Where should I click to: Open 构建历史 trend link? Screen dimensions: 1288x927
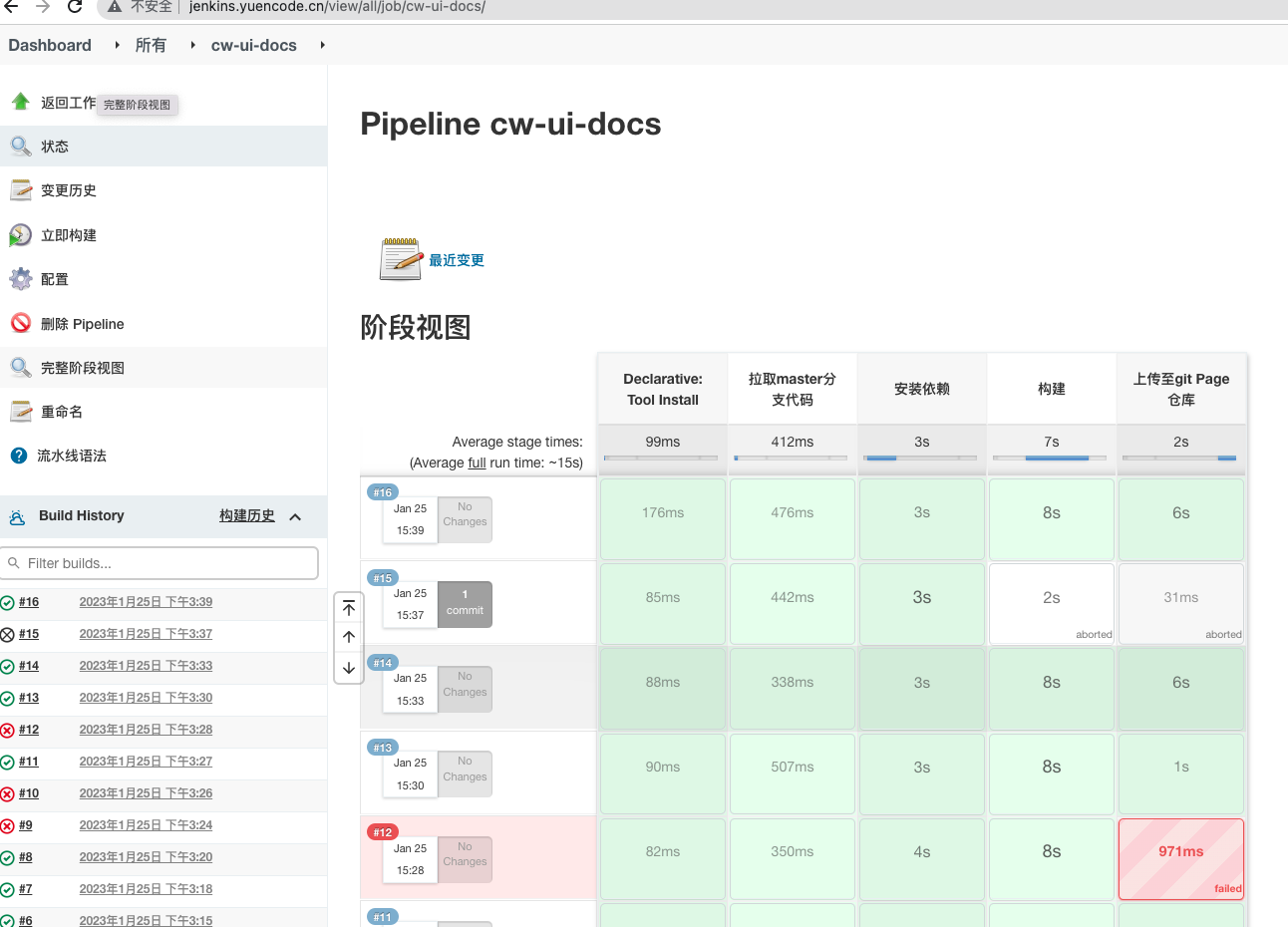click(x=247, y=515)
